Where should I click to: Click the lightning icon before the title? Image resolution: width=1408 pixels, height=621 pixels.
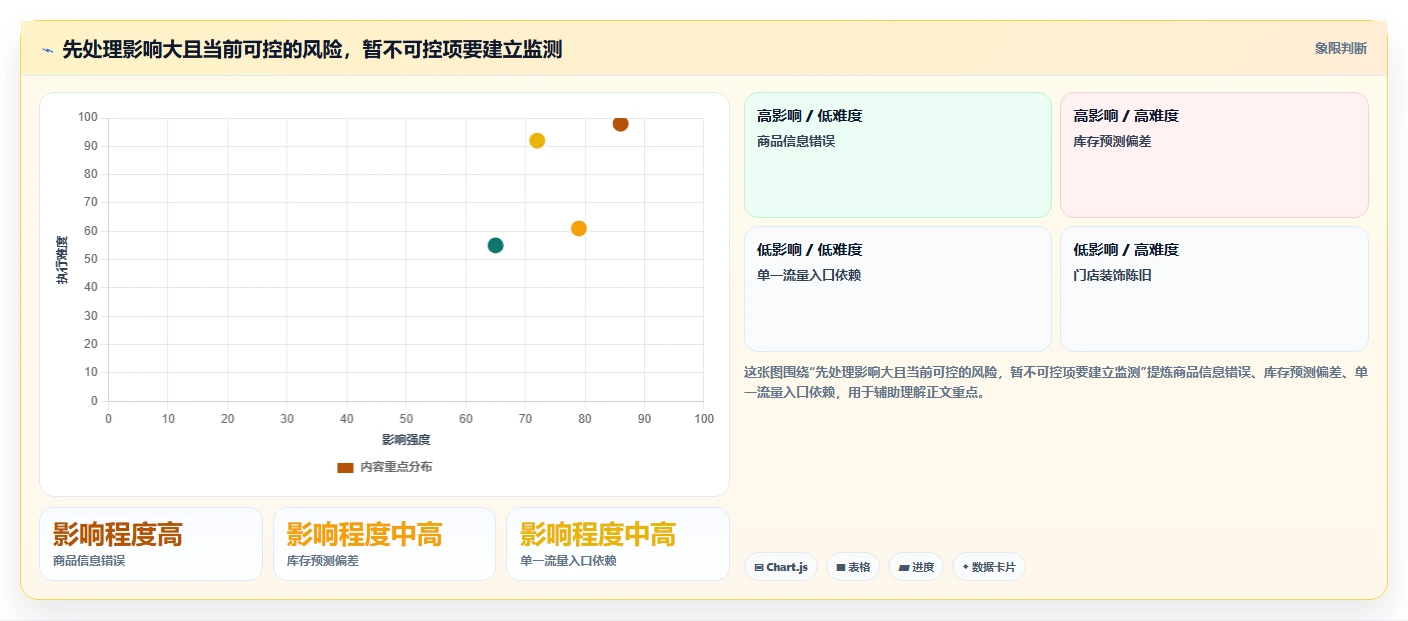point(47,49)
